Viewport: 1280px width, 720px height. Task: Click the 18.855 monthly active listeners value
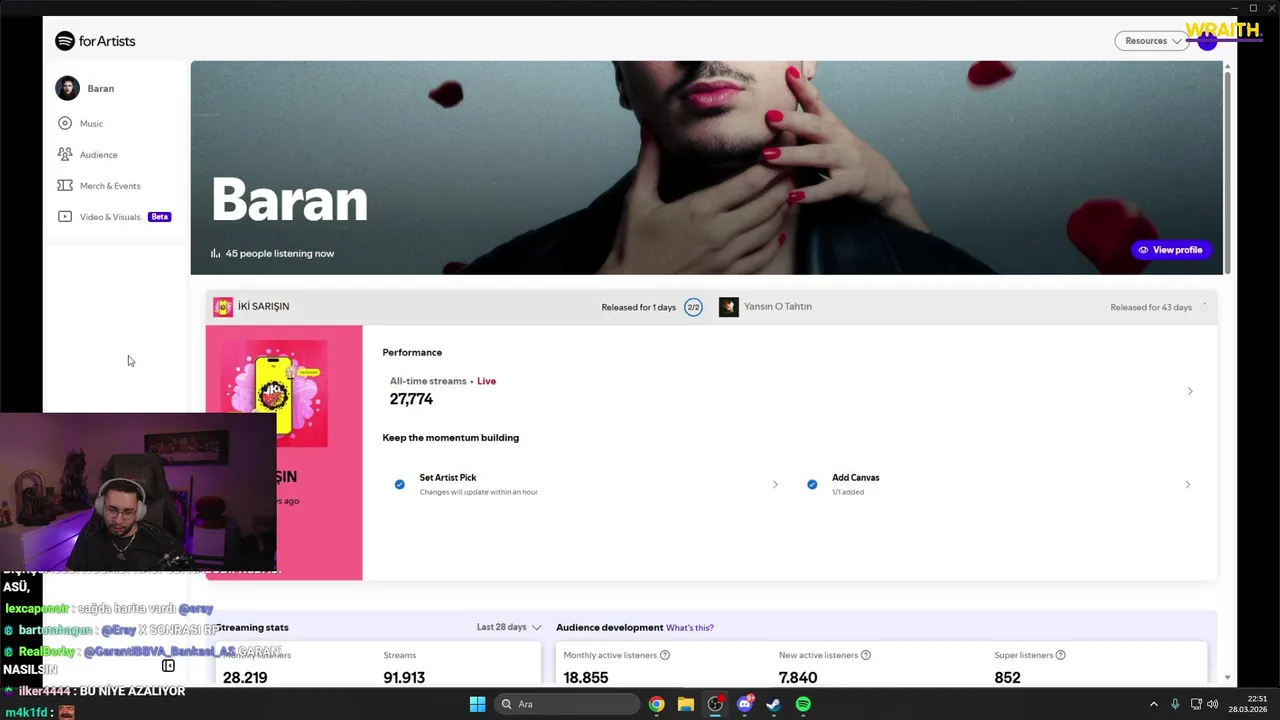[585, 677]
